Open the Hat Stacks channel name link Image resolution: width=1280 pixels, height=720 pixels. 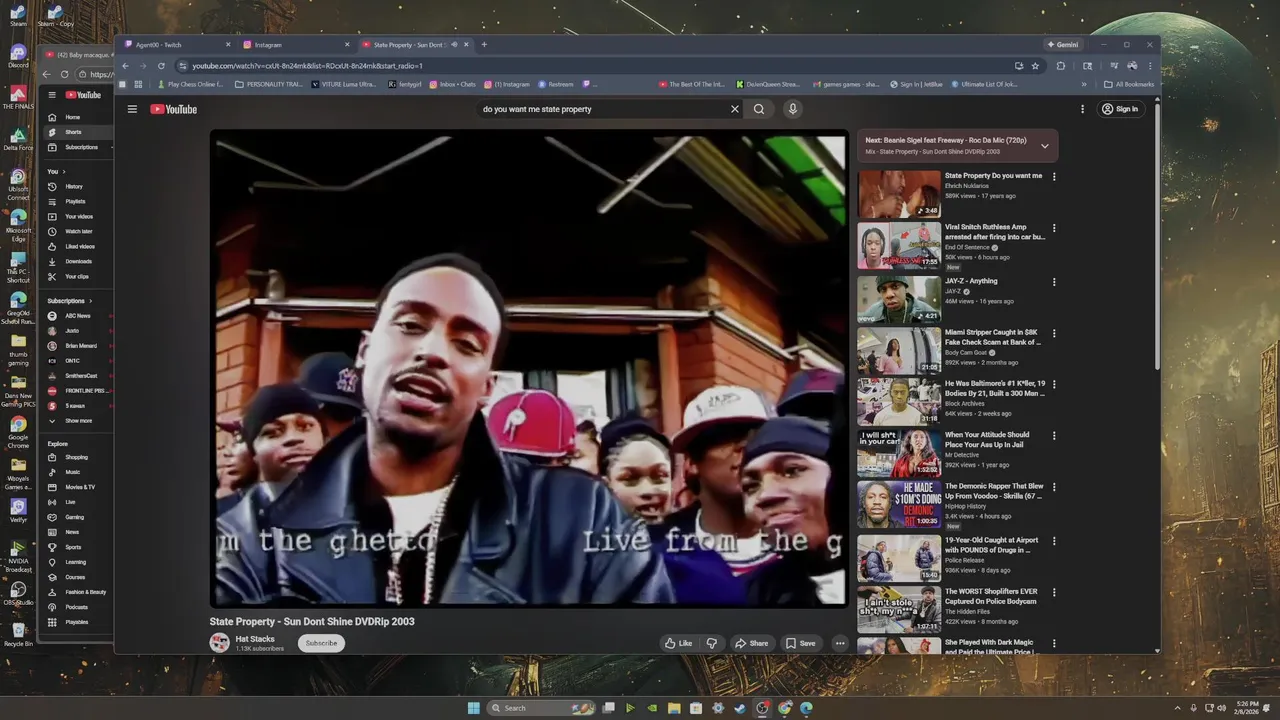coord(254,639)
